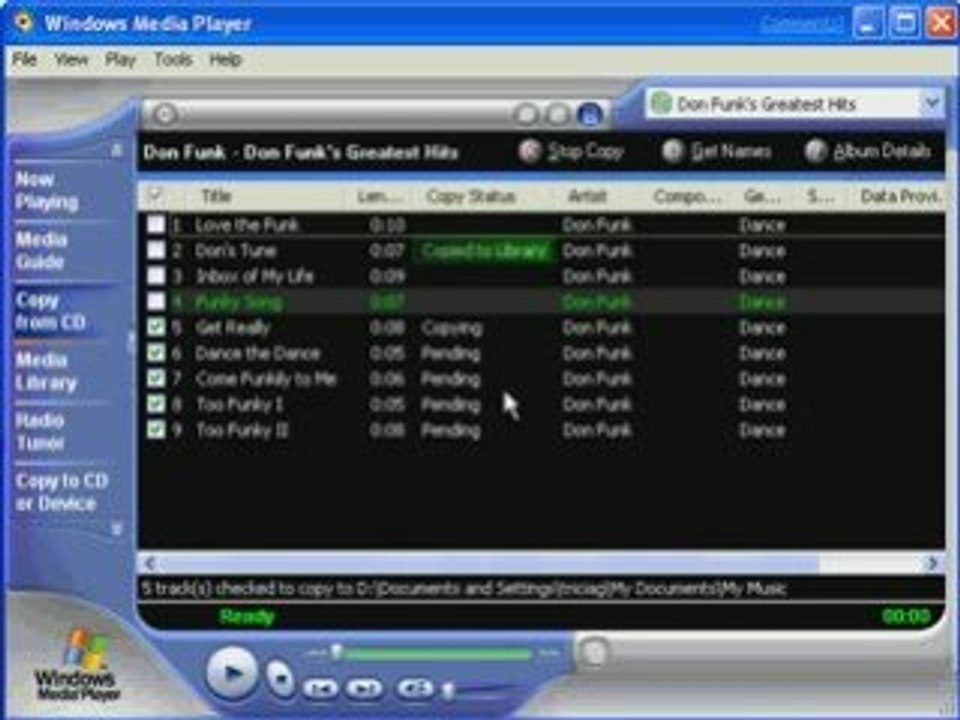Click the Play button
The height and width of the screenshot is (720, 960).
pyautogui.click(x=231, y=673)
